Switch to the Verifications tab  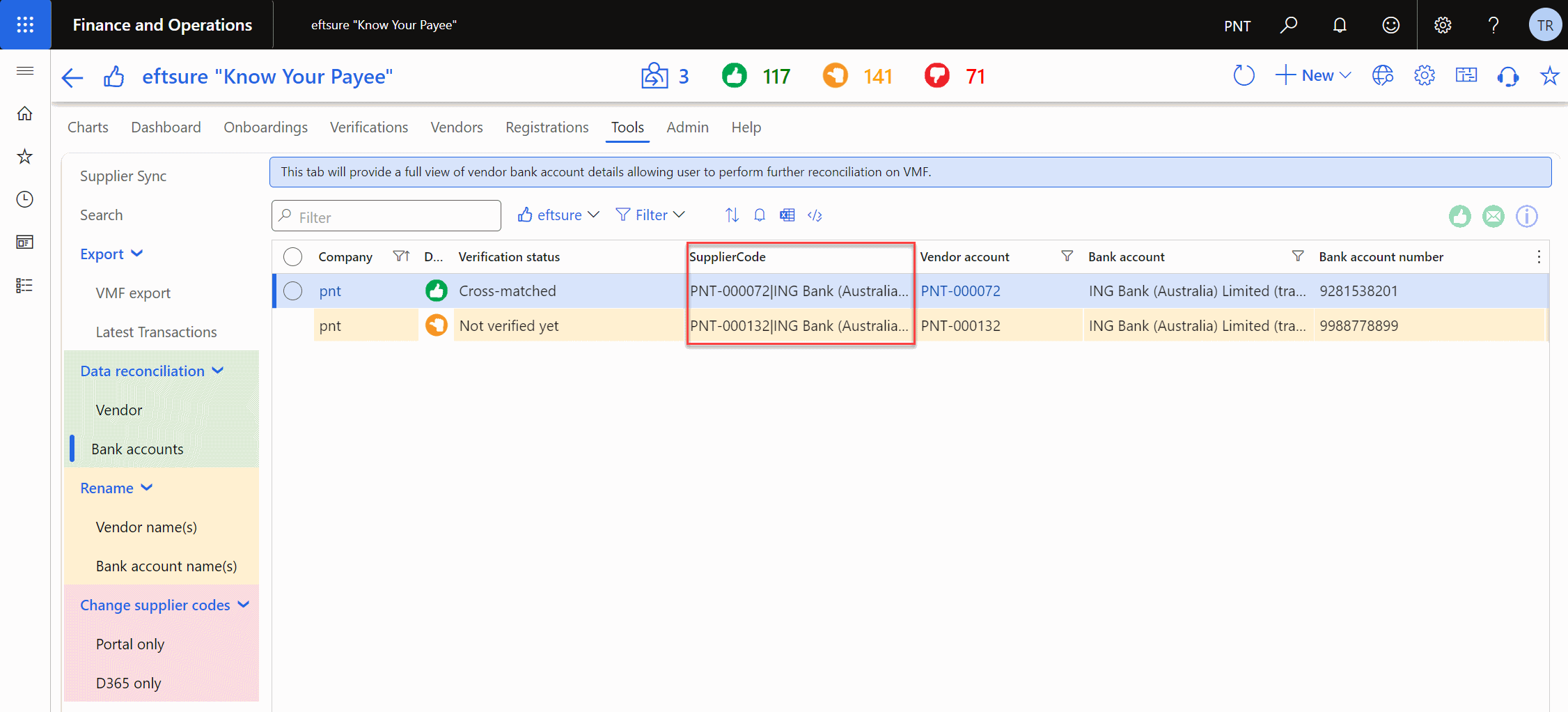point(369,127)
